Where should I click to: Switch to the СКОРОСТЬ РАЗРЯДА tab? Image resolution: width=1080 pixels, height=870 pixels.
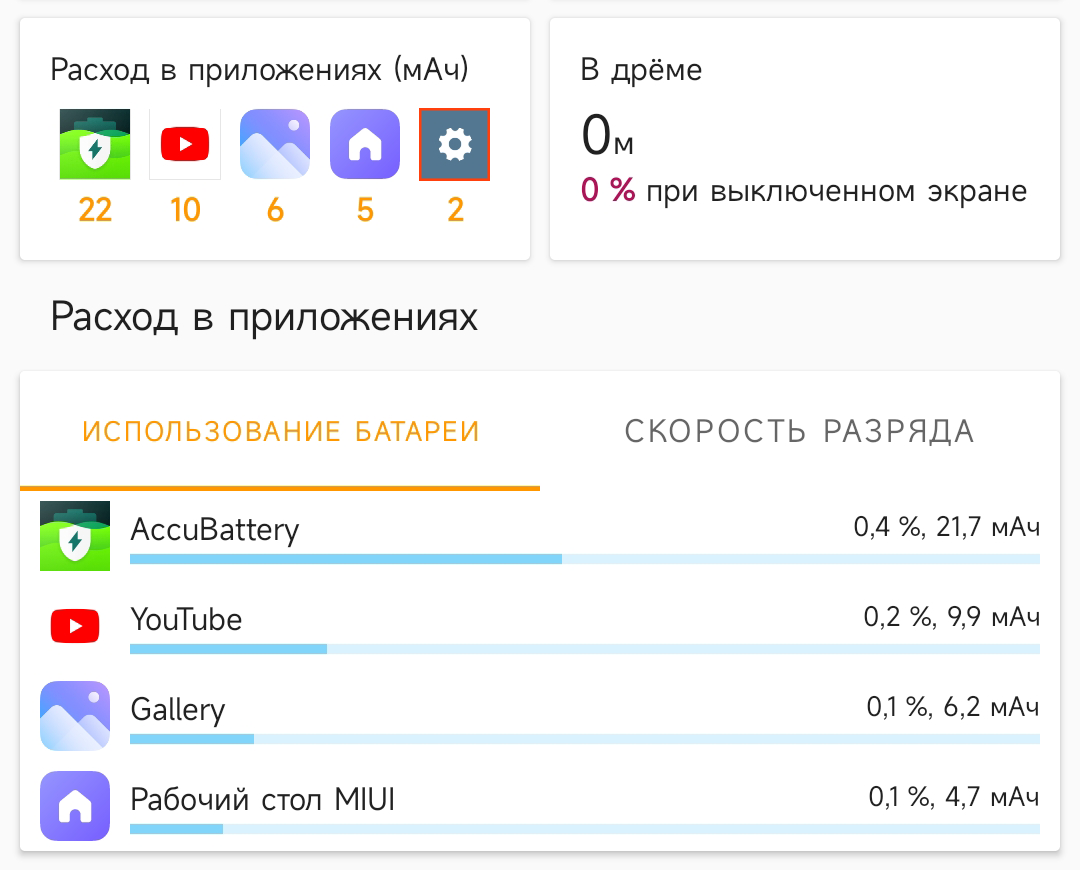click(799, 430)
